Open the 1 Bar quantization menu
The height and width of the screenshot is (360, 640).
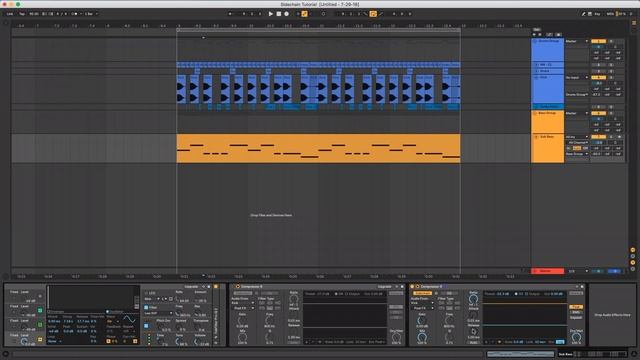tap(90, 14)
